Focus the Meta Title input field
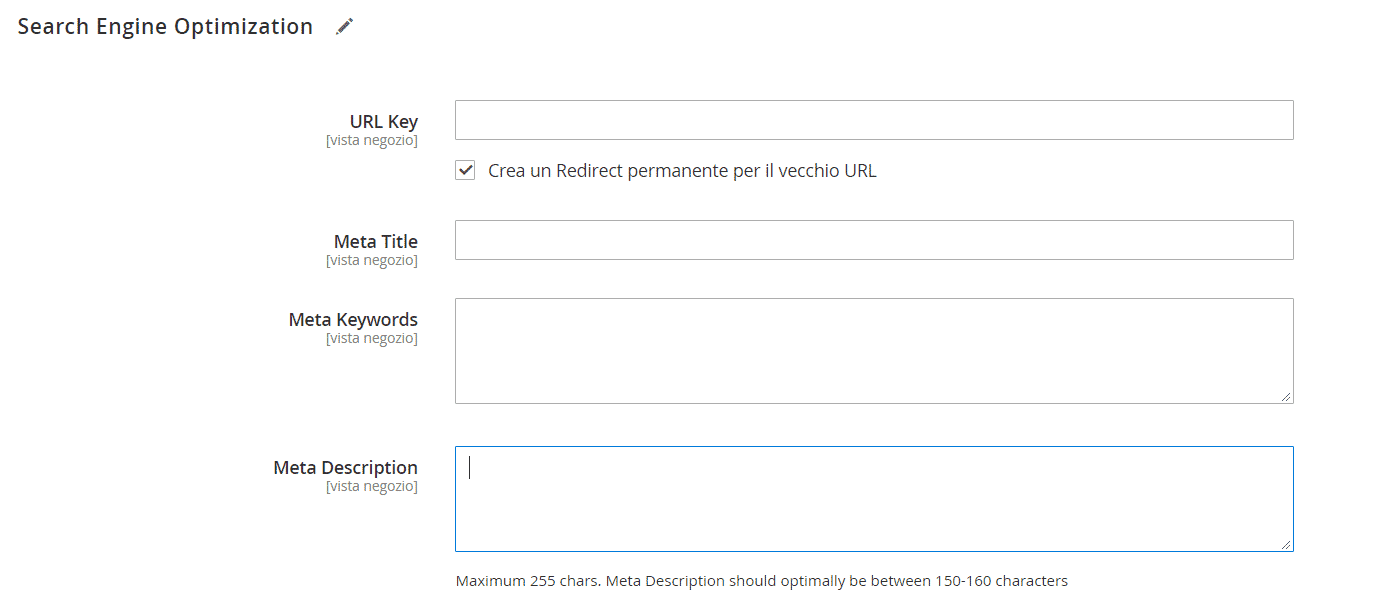Viewport: 1381px width, 608px height. [874, 240]
